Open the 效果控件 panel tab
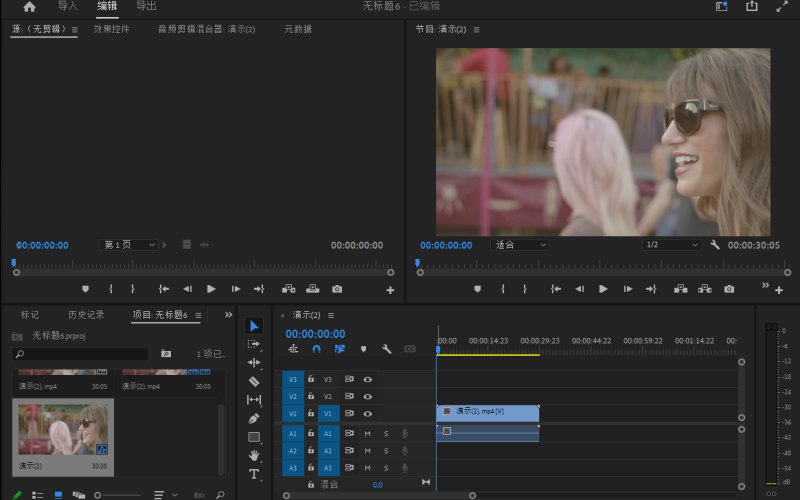Viewport: 800px width, 500px height. click(111, 29)
